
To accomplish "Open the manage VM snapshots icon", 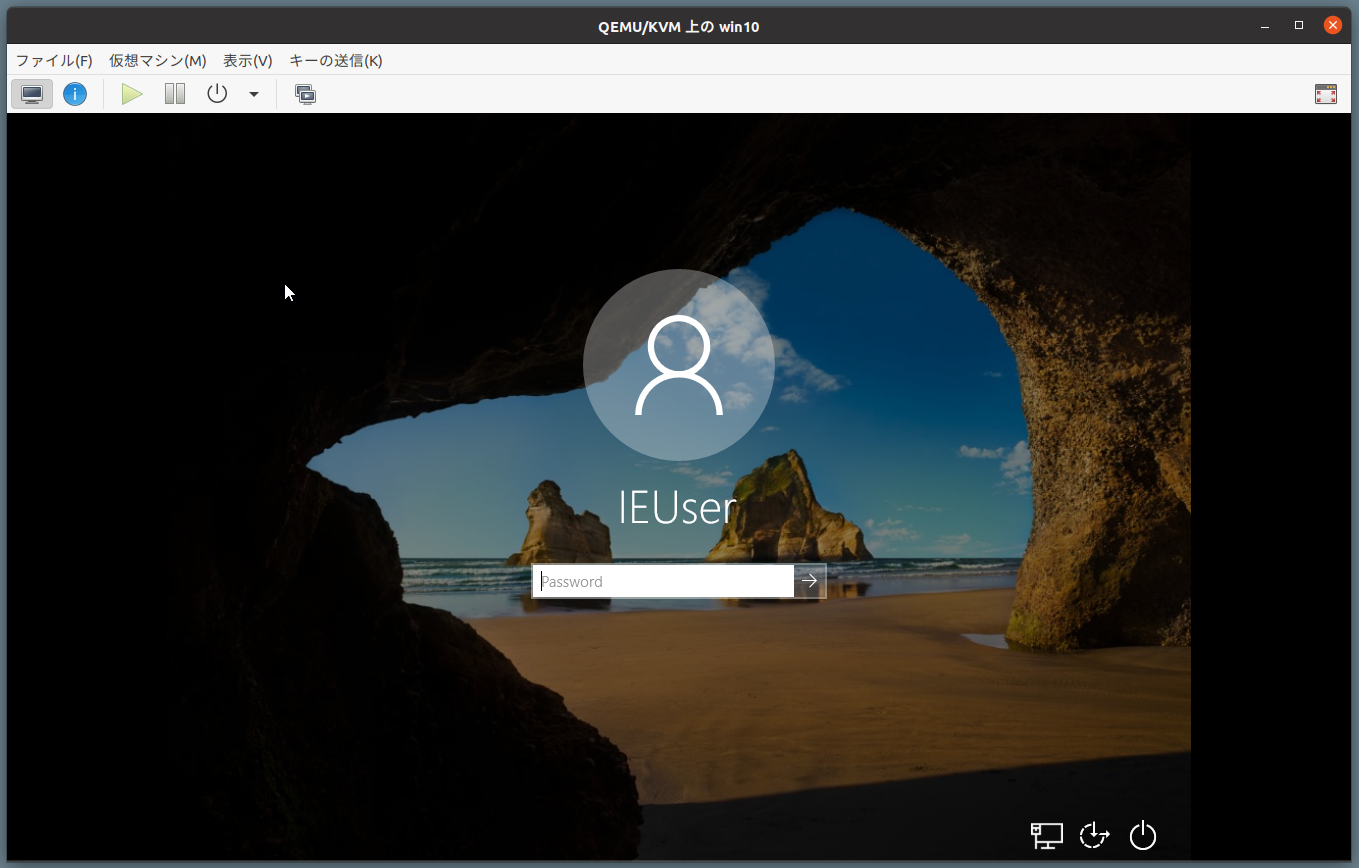I will [x=306, y=94].
